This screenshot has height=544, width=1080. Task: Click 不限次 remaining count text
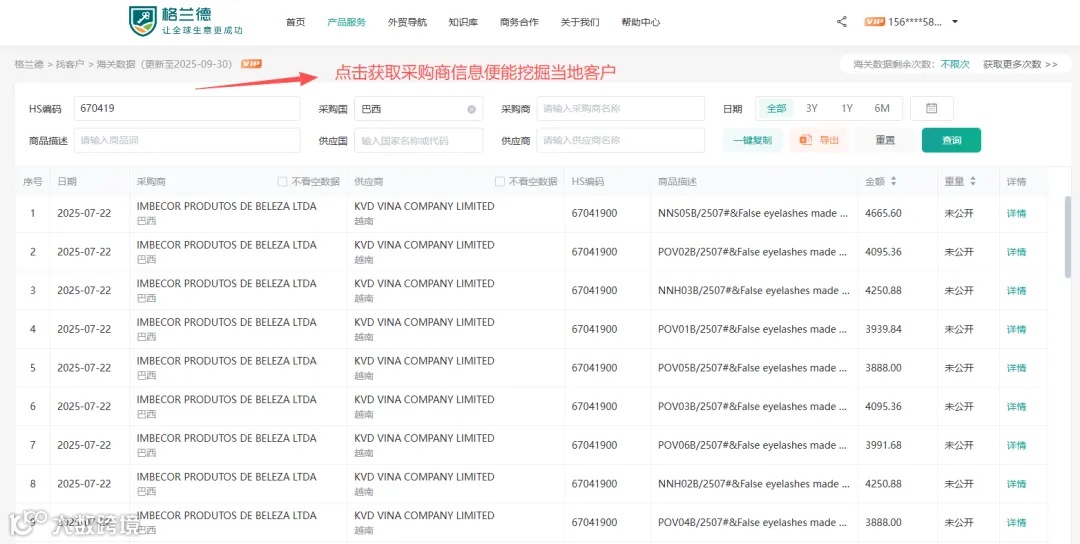coord(955,64)
